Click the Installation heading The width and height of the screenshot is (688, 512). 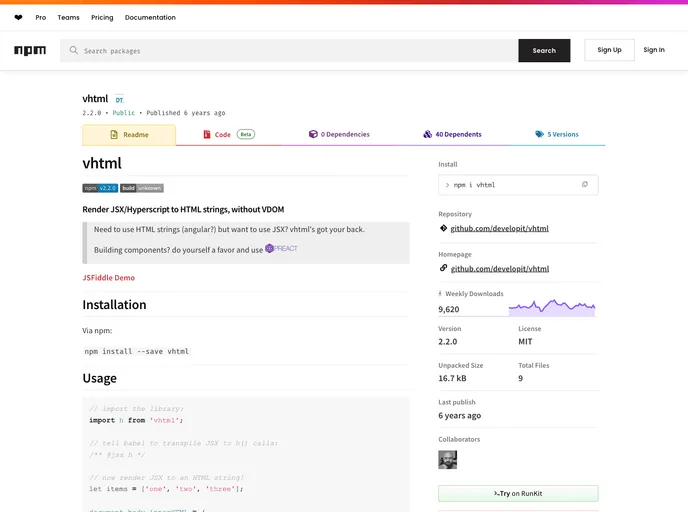point(115,305)
